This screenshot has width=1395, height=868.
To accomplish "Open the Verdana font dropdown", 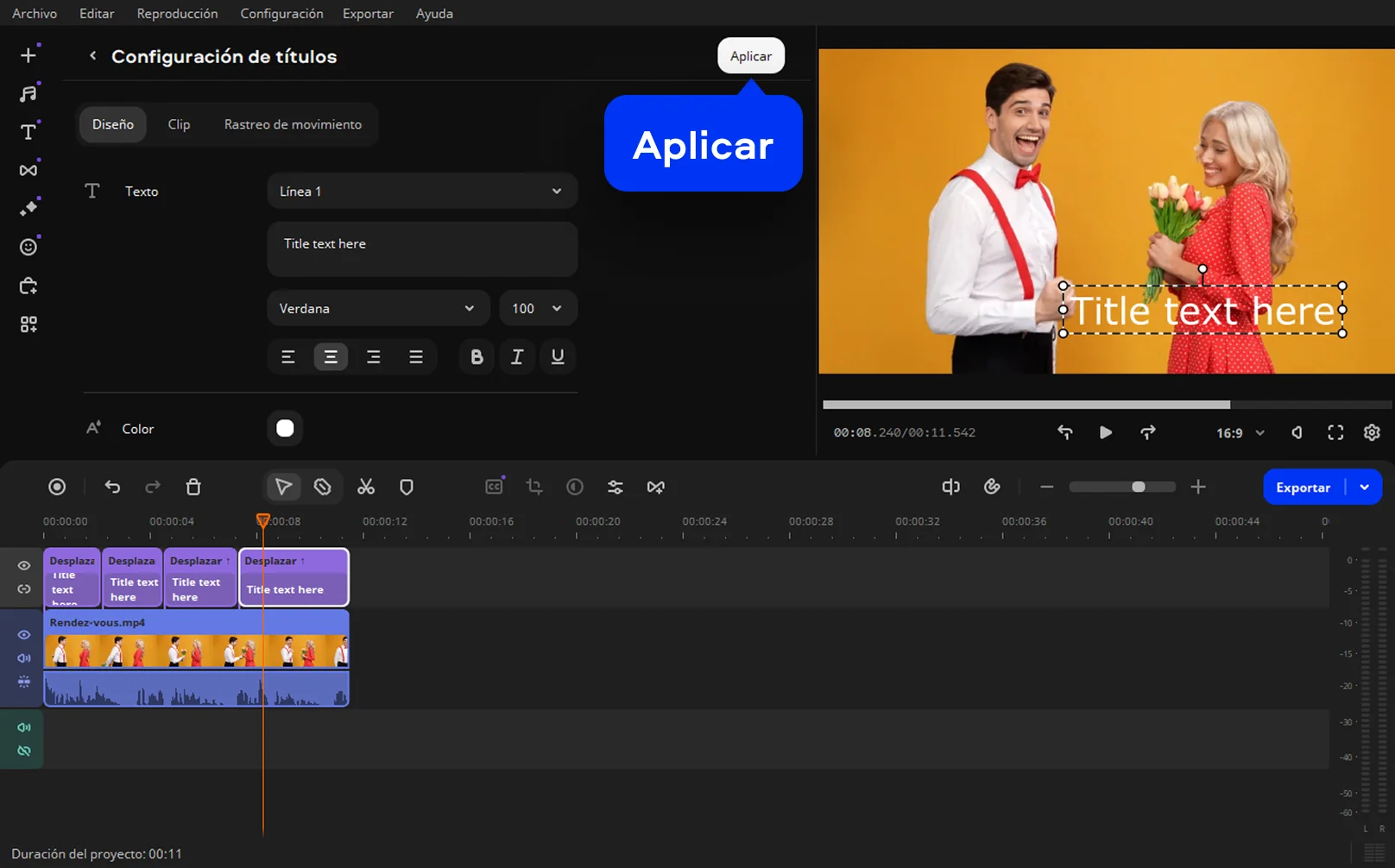I will (377, 309).
